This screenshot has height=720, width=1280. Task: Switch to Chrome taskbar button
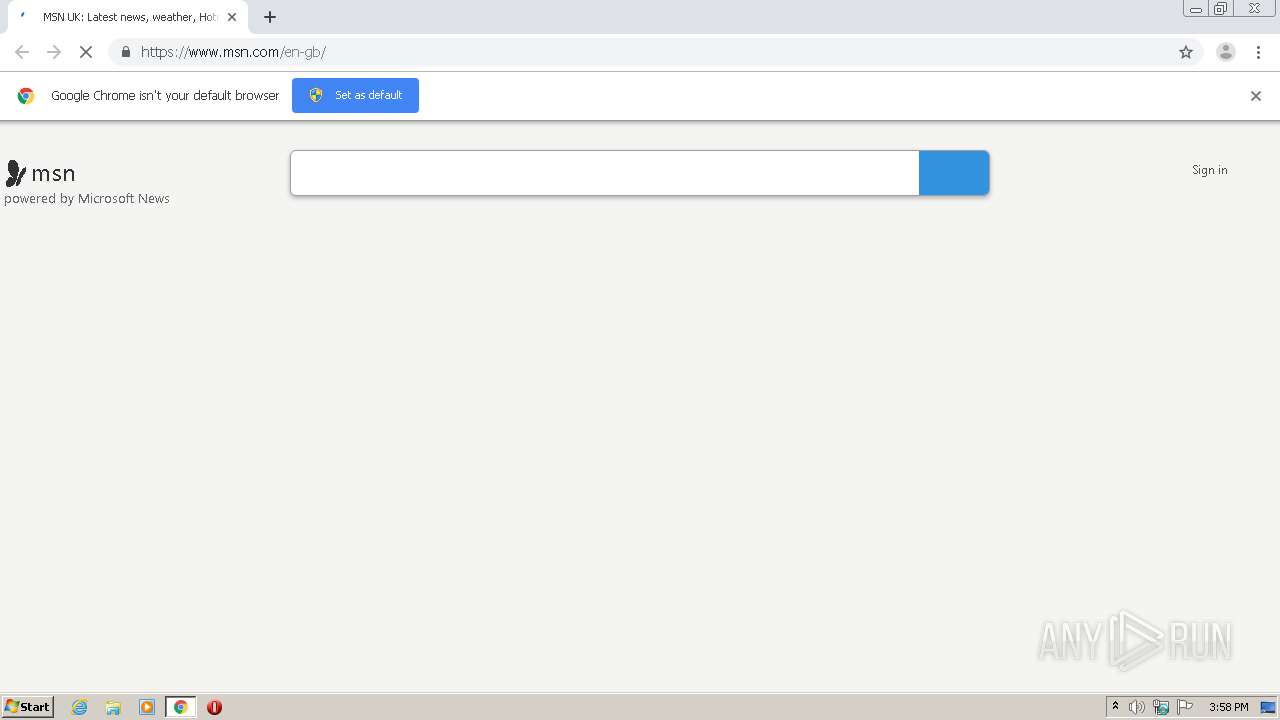[181, 707]
